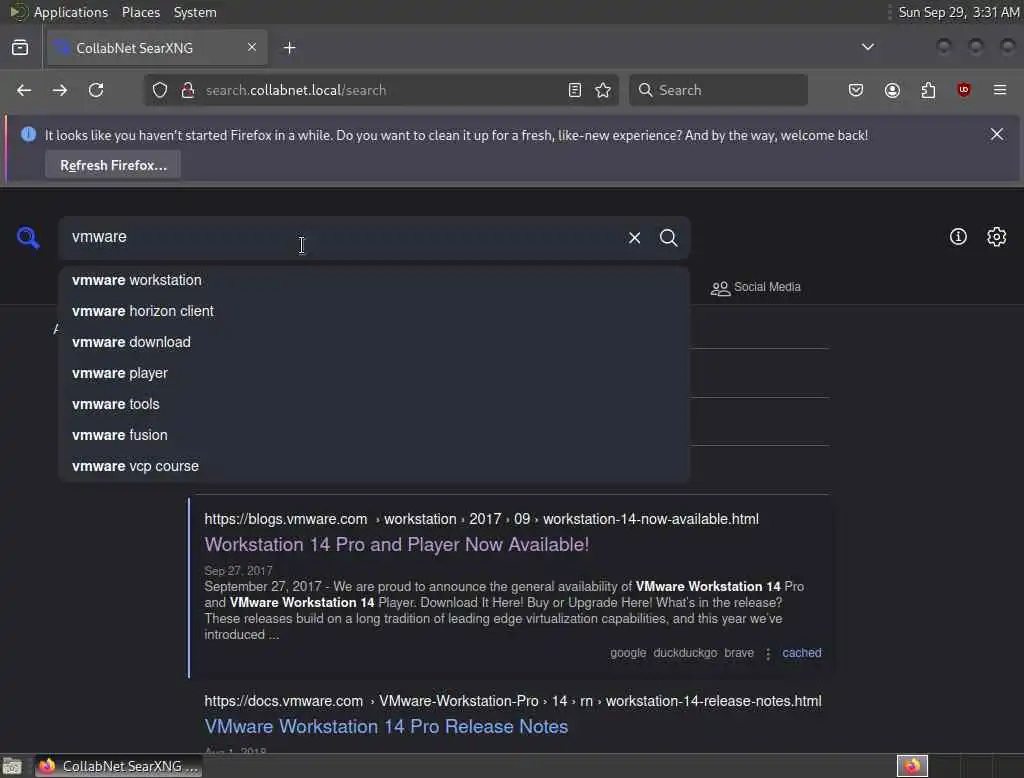Click the Firefox View icon beside the tab
Screen dimensions: 1024x778
20,48
